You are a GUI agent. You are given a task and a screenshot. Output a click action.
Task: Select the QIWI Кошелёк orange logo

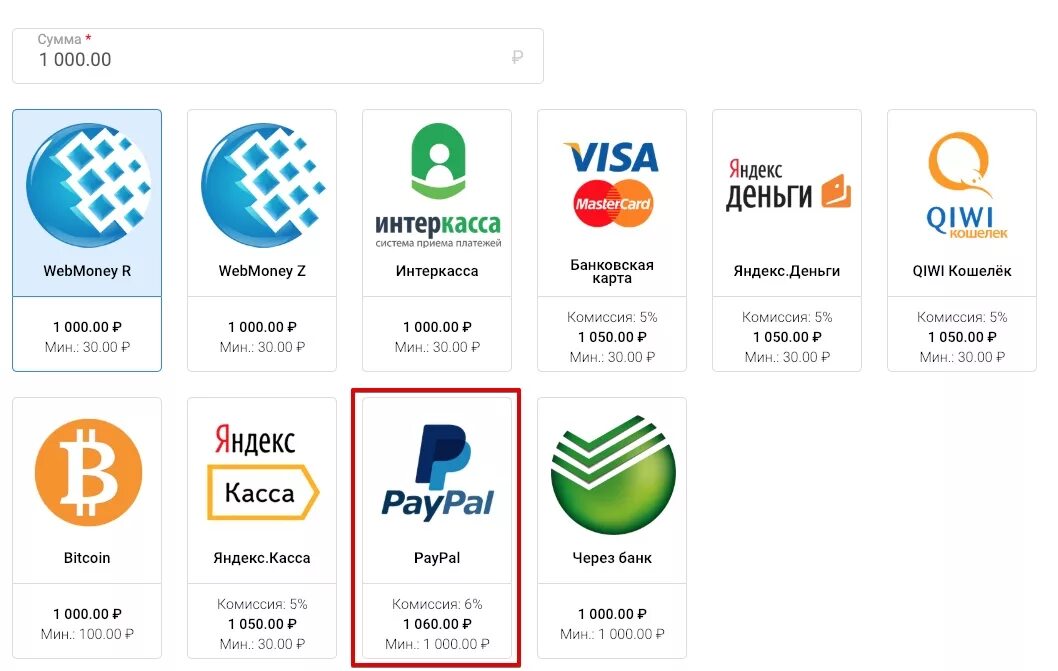pos(961,186)
